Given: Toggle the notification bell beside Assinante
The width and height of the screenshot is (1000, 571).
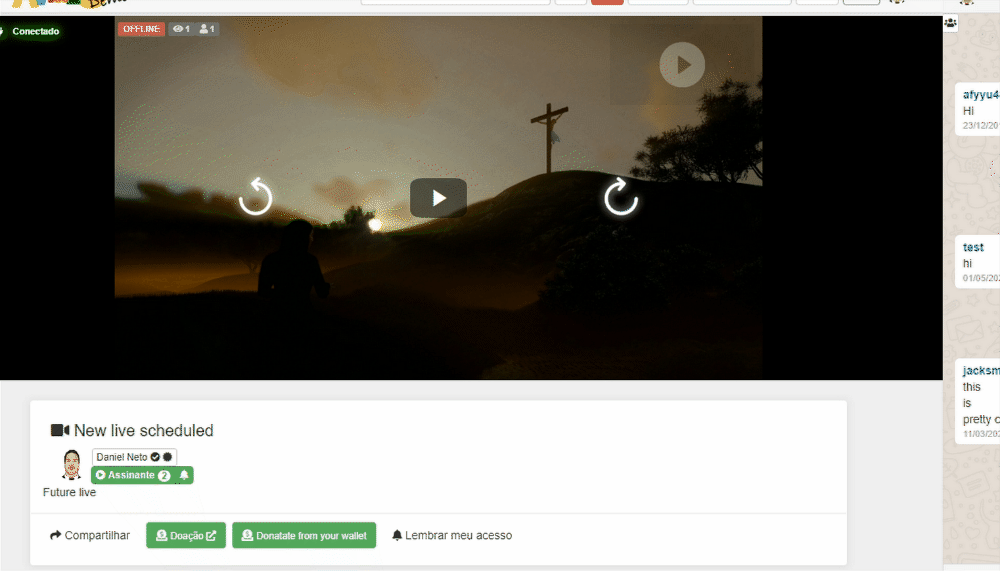Looking at the screenshot, I should pyautogui.click(x=184, y=475).
